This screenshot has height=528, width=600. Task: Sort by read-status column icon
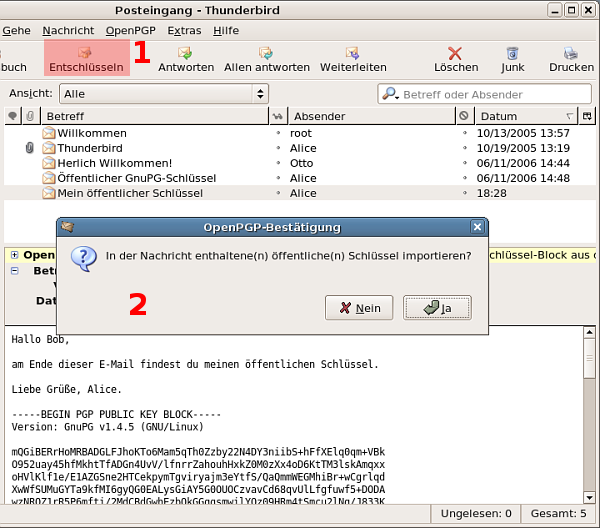point(278,116)
